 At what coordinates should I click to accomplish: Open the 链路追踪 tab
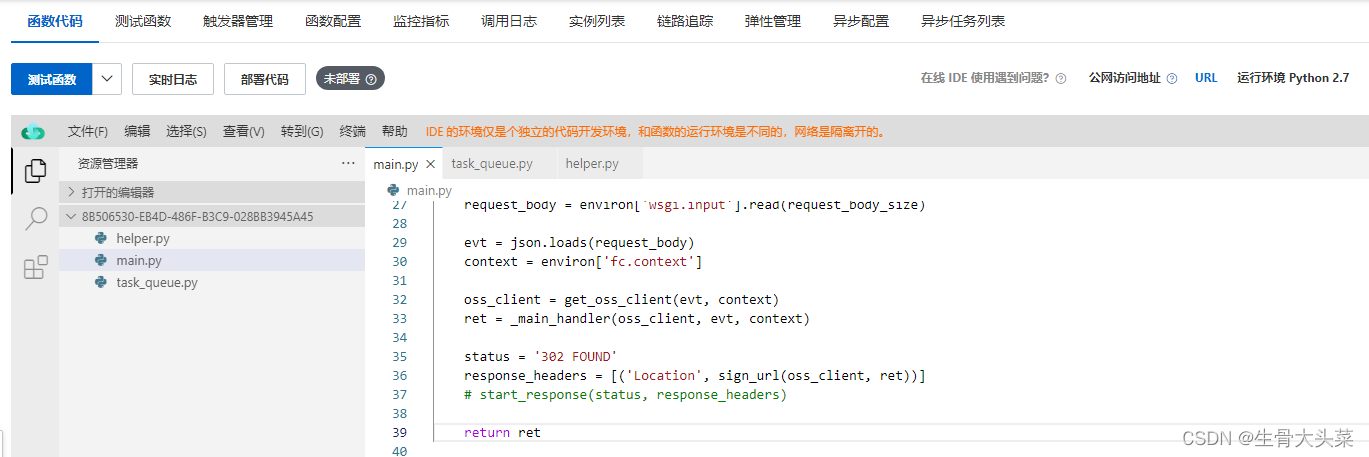point(685,21)
